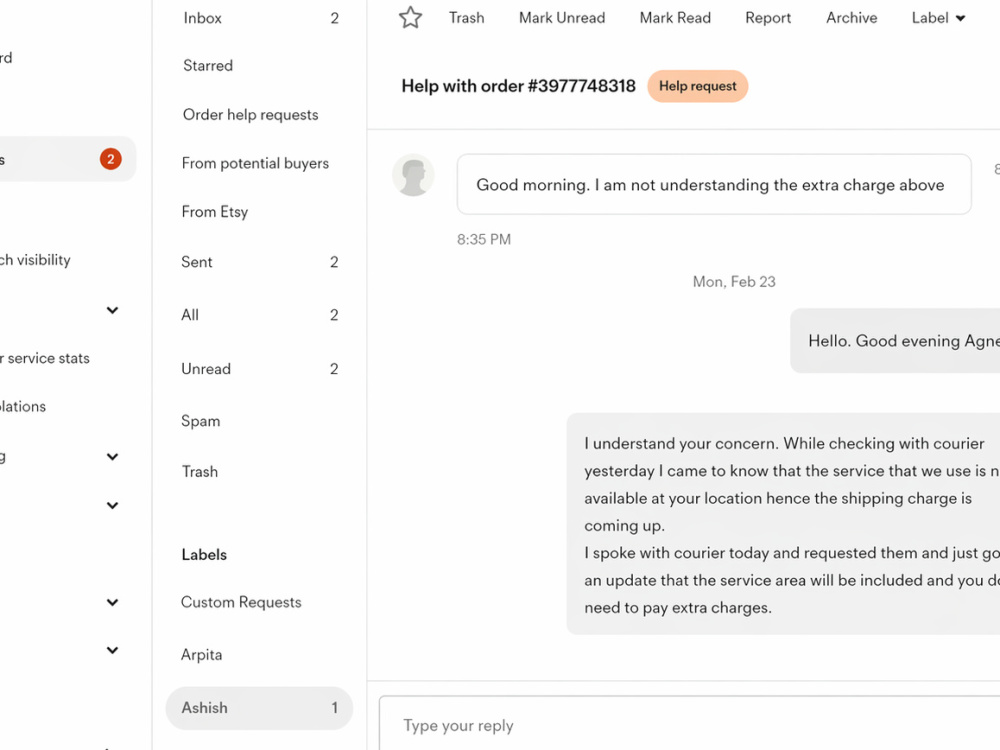Mark the conversation as Unread
Image resolution: width=1000 pixels, height=750 pixels.
coord(562,18)
